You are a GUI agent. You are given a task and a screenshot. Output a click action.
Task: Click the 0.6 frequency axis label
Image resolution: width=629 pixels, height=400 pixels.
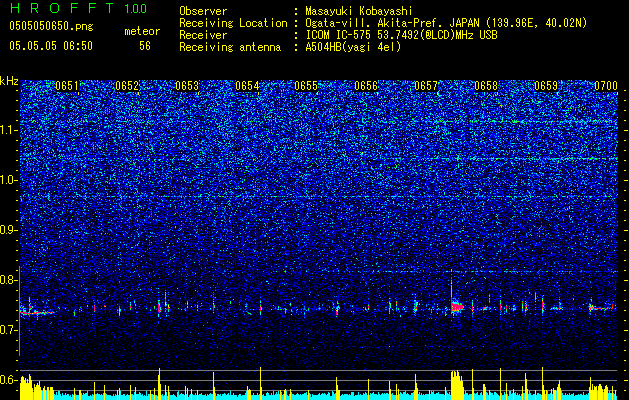pos(9,380)
